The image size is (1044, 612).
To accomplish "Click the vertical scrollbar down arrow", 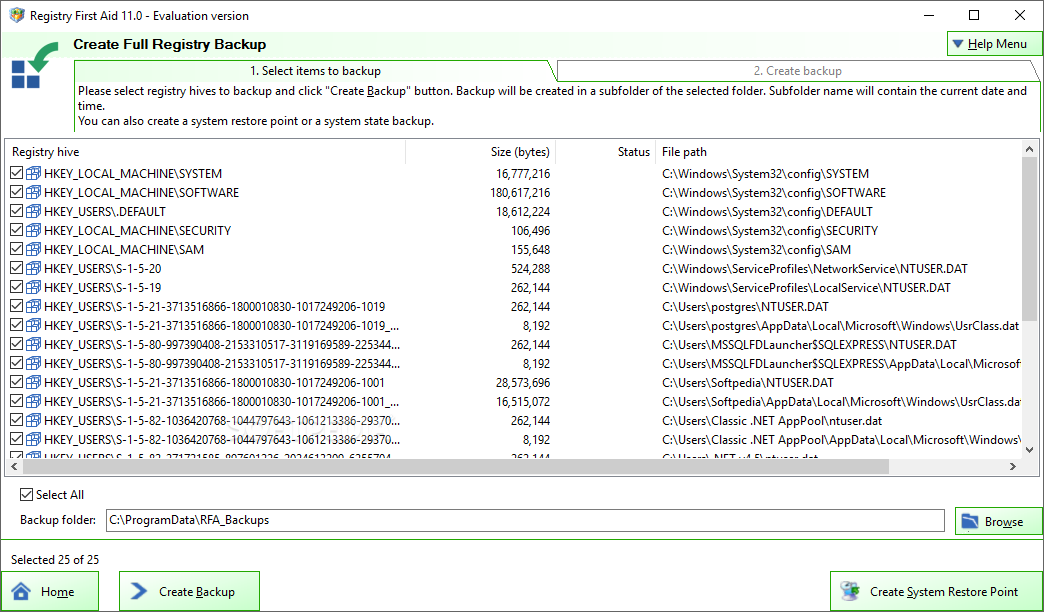I will [x=1029, y=450].
